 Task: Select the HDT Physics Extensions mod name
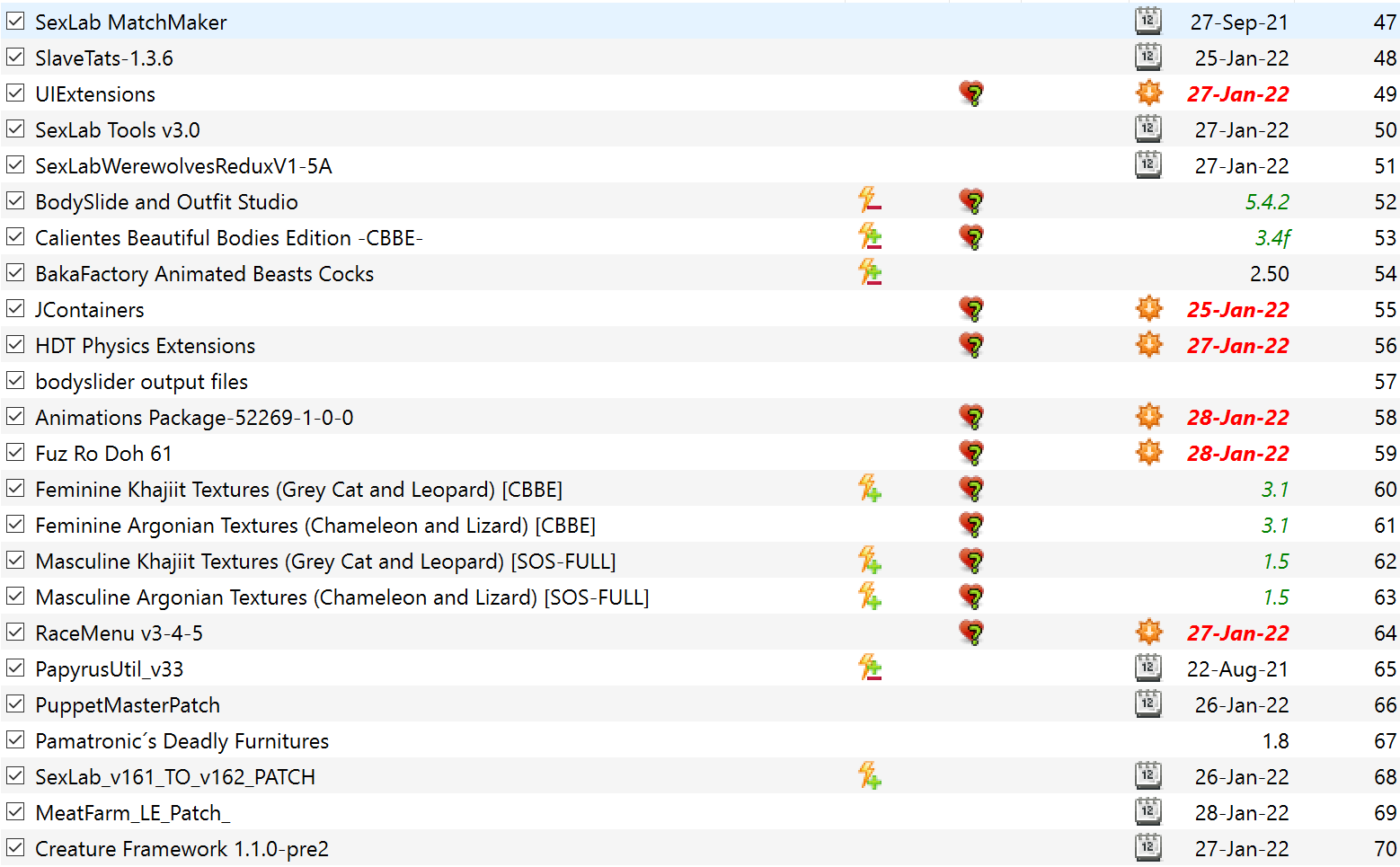pyautogui.click(x=146, y=346)
